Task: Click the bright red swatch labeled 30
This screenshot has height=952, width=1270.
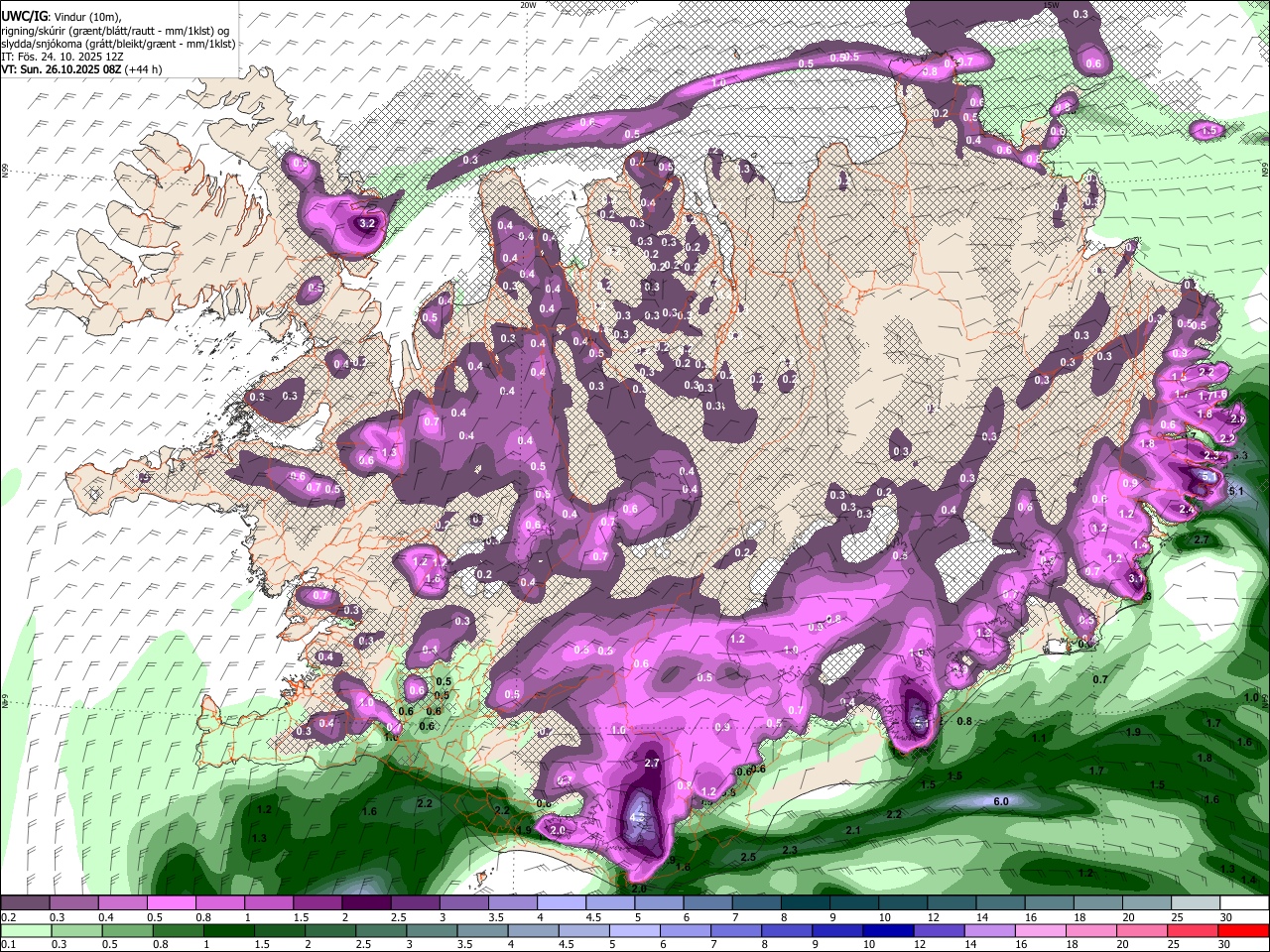Action: tap(1243, 930)
